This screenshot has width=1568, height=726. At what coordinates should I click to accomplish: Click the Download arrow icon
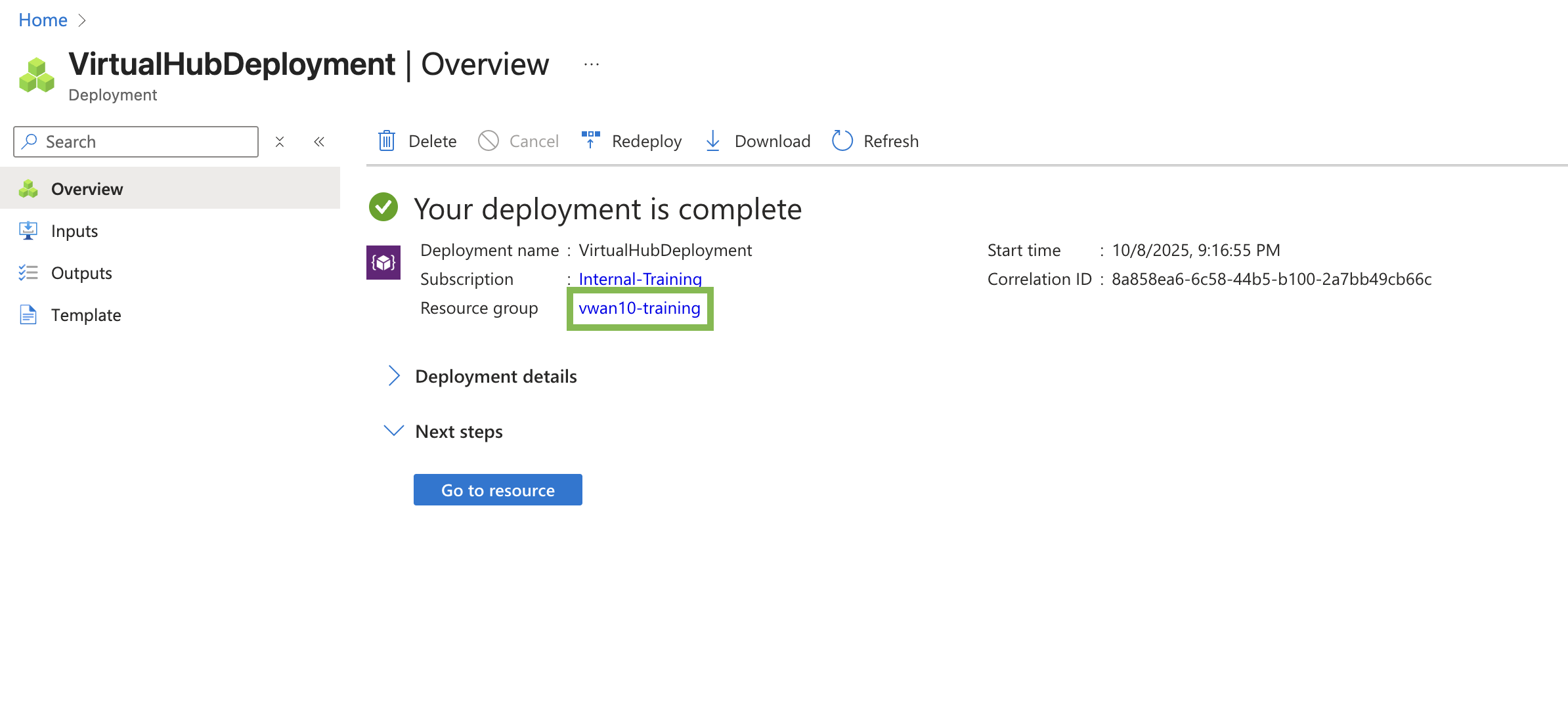712,141
